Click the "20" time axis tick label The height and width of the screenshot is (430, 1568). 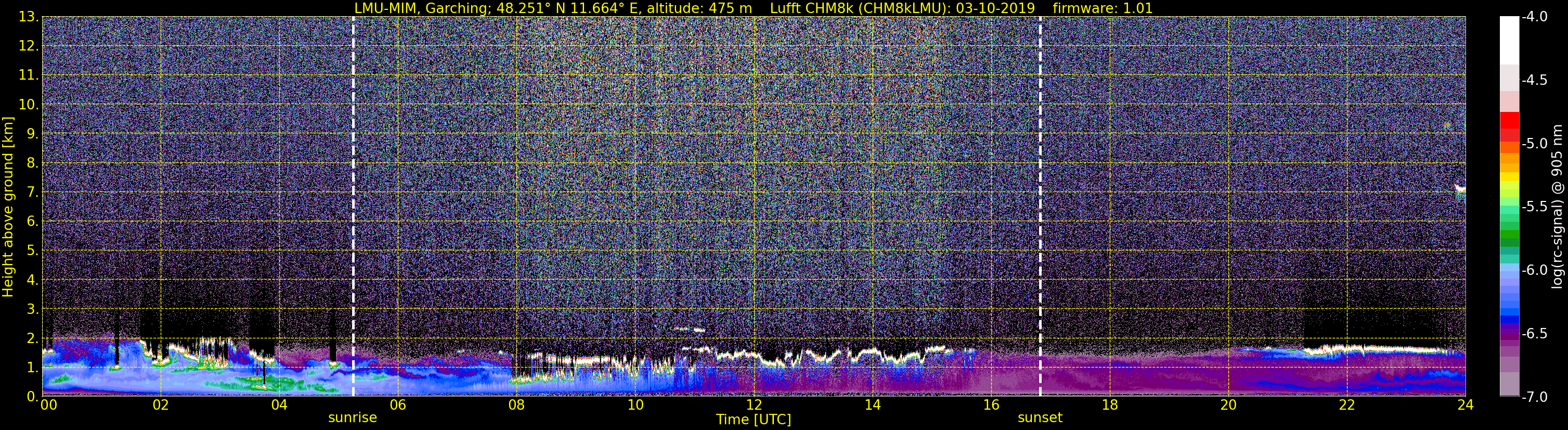pos(1228,405)
